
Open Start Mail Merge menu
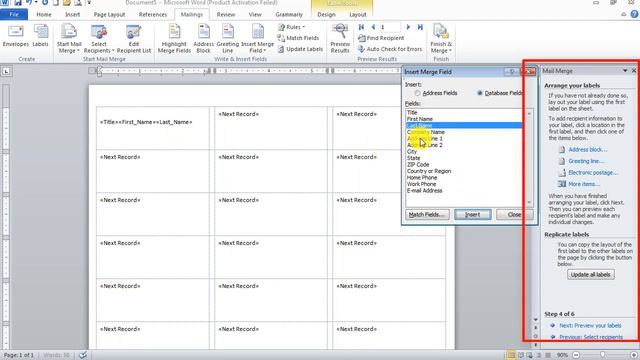click(69, 39)
